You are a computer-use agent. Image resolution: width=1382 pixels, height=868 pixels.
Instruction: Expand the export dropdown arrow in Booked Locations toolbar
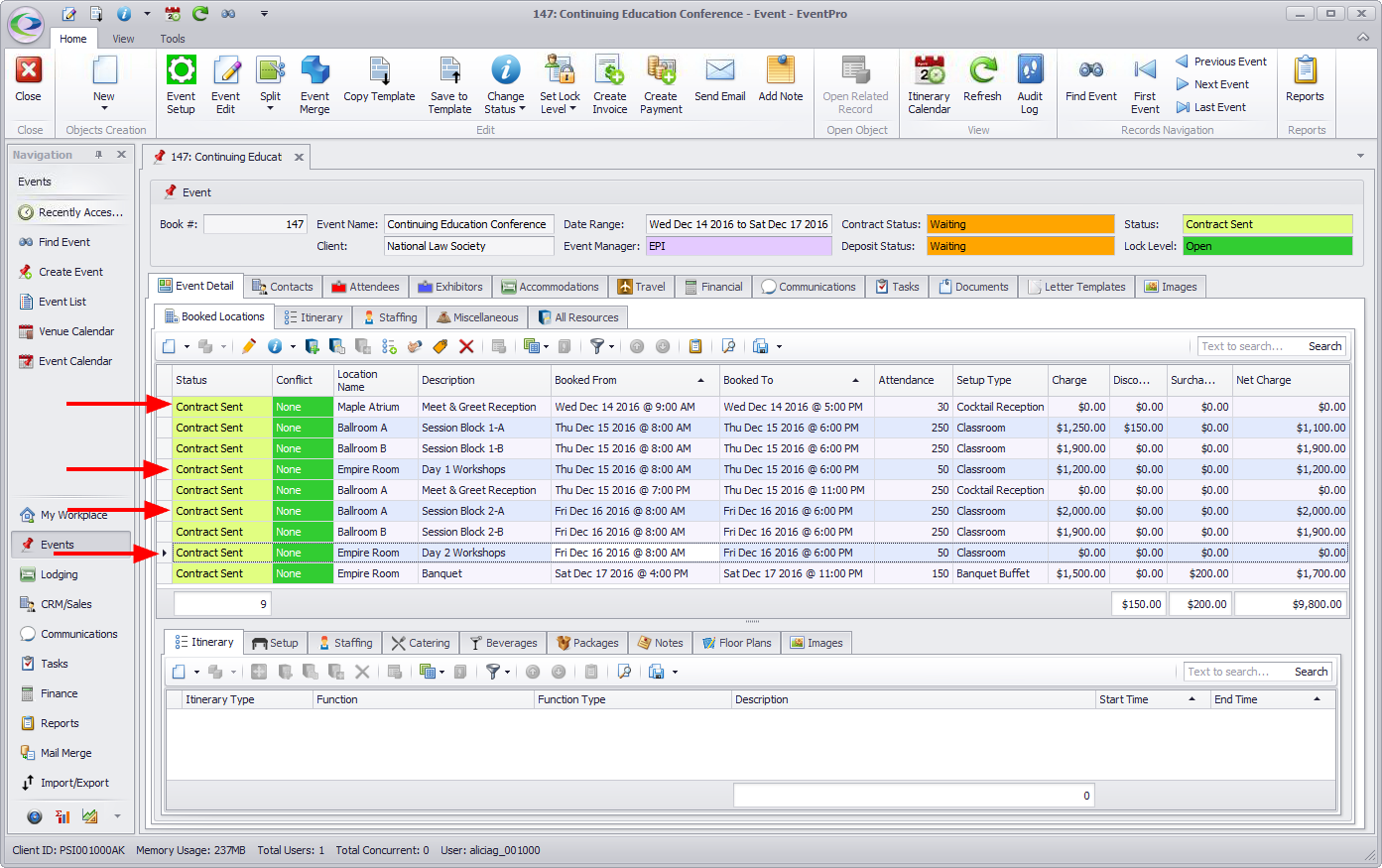point(779,347)
